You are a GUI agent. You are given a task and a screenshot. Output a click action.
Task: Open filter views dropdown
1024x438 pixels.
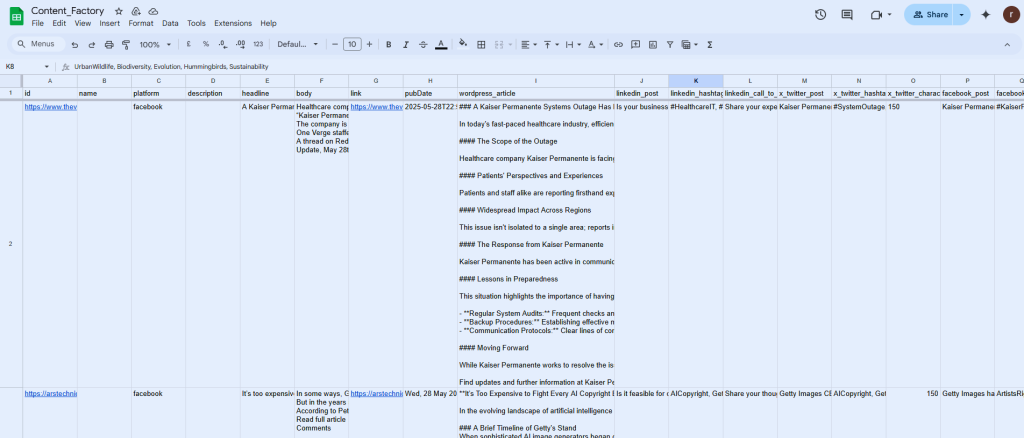click(690, 44)
